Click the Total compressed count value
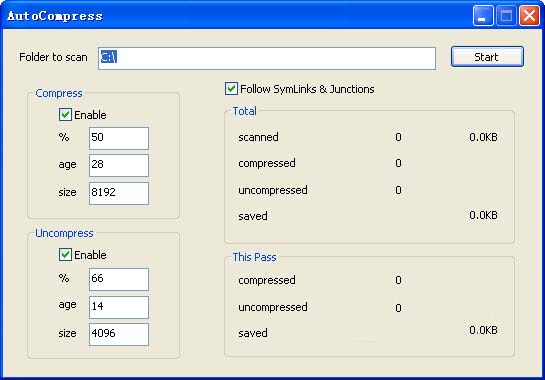Viewport: 545px width, 380px height. 398,163
